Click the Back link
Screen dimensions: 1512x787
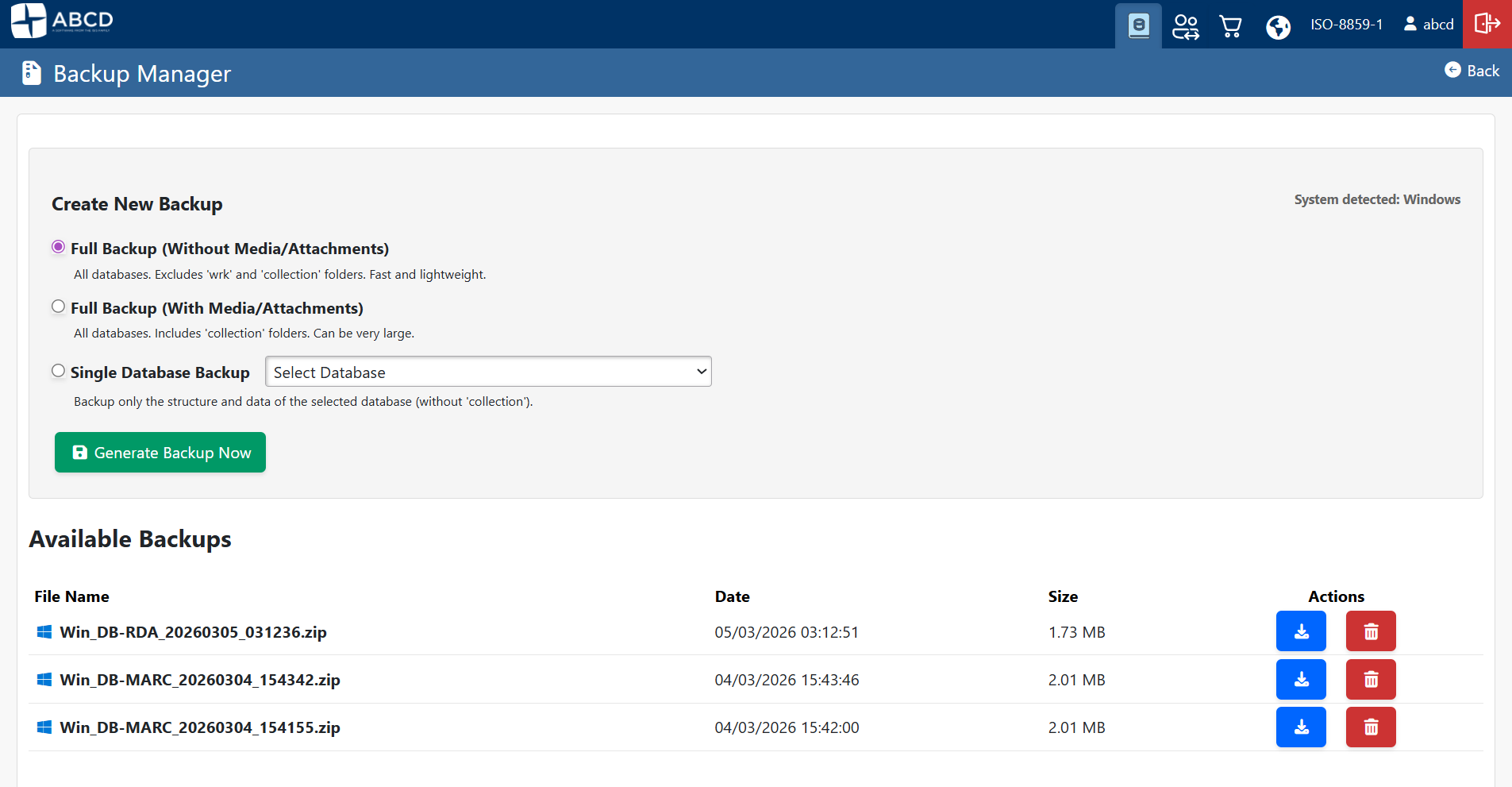coord(1471,71)
